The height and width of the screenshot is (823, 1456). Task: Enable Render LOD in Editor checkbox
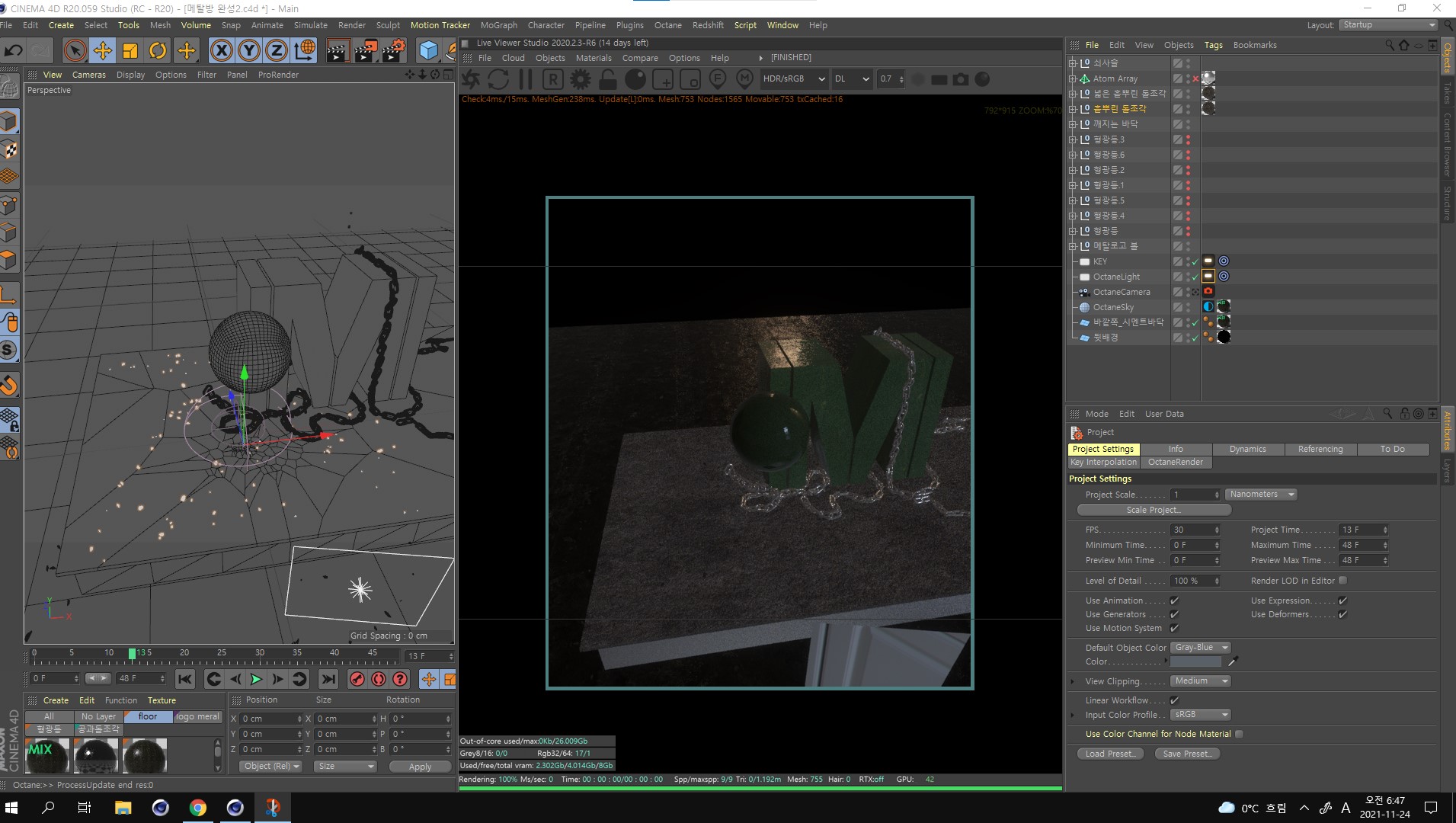click(x=1342, y=581)
